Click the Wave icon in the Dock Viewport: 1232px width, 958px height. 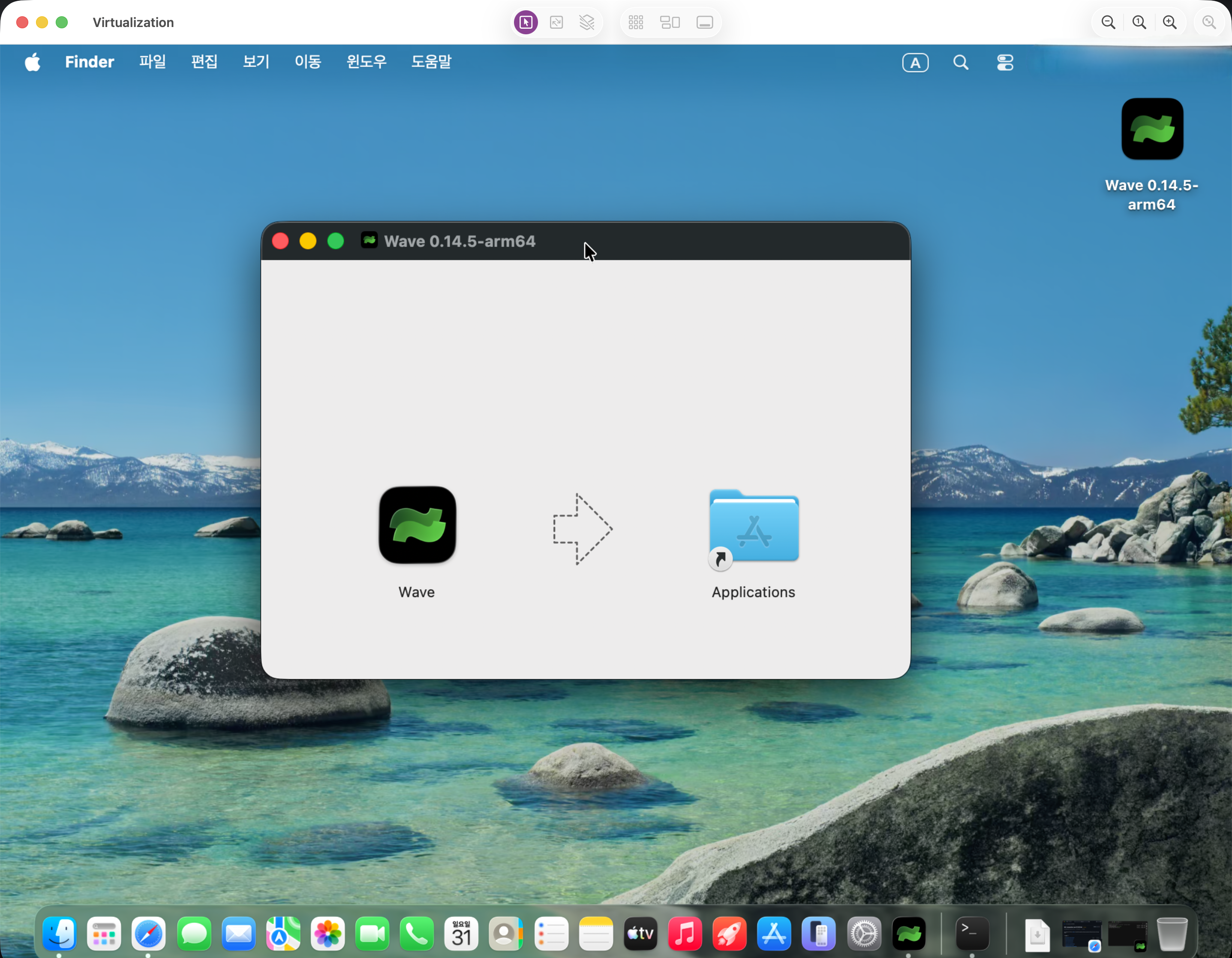pyautogui.click(x=908, y=934)
